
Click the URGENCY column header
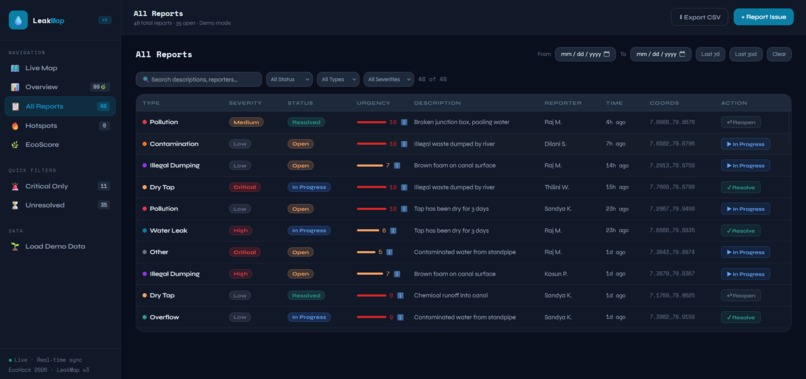pyautogui.click(x=373, y=103)
